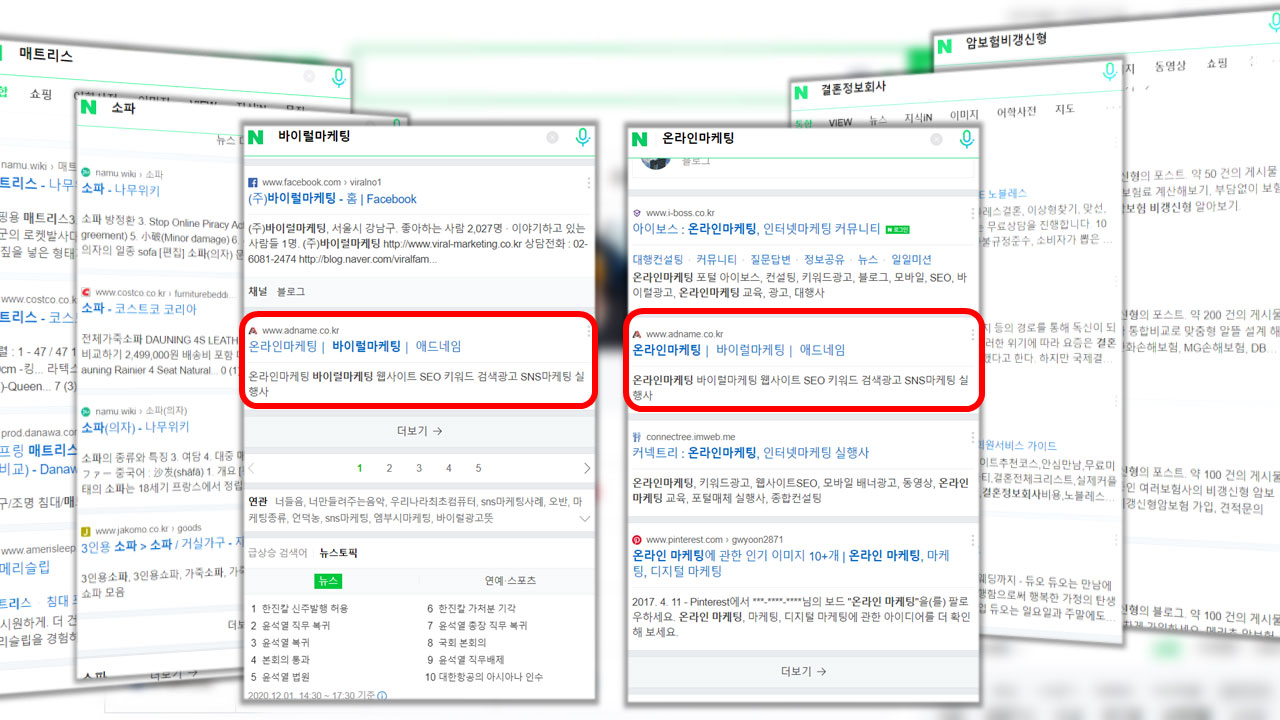This screenshot has width=1280, height=720.
Task: Open more options dots on Facebook result
Action: (x=588, y=183)
